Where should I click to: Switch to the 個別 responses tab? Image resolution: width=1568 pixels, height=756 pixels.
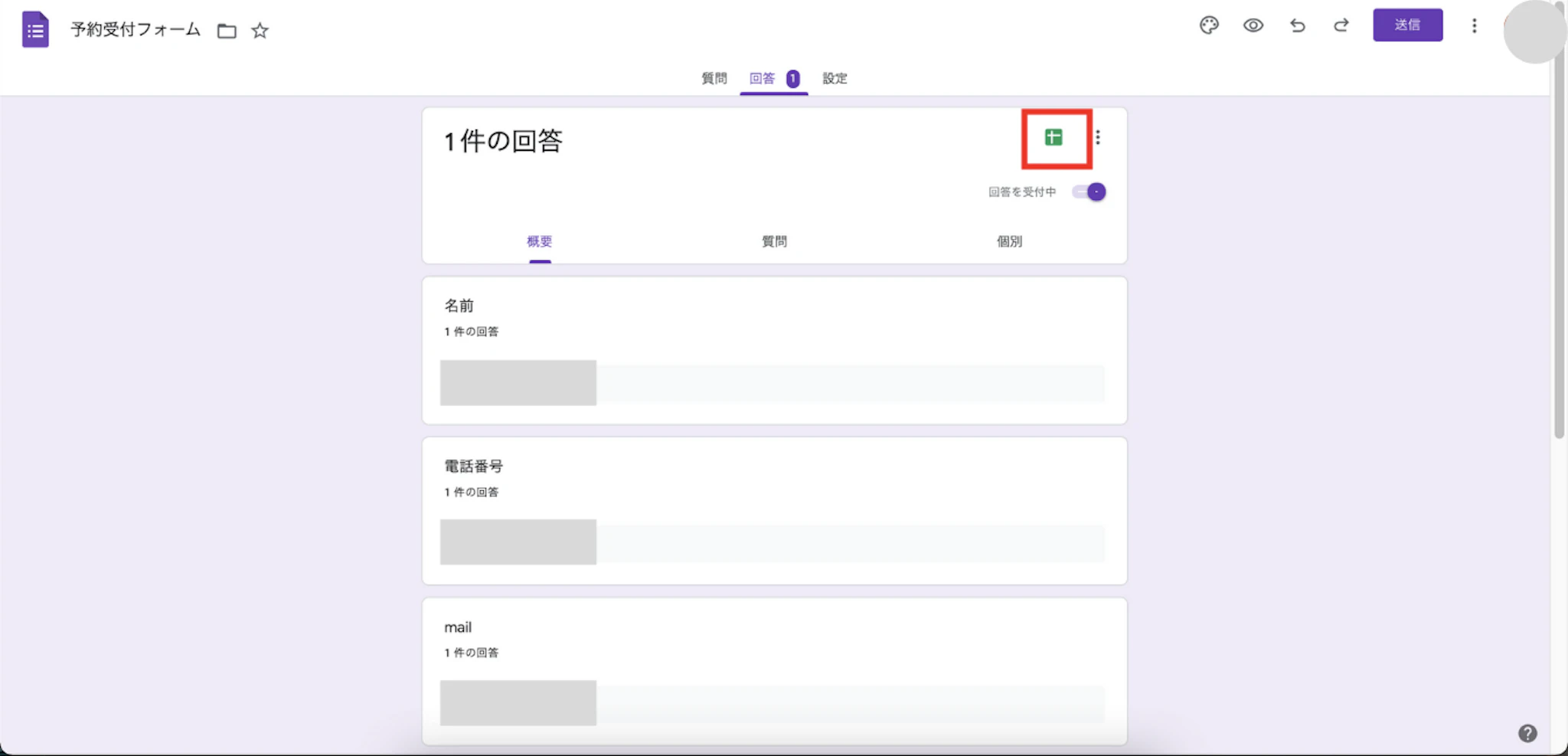point(1008,241)
